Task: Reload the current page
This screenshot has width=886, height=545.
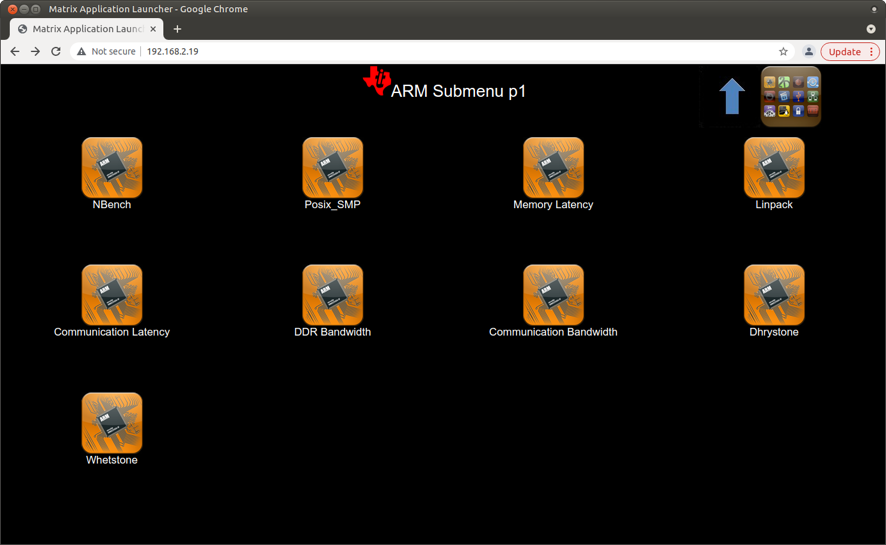Action: (56, 52)
